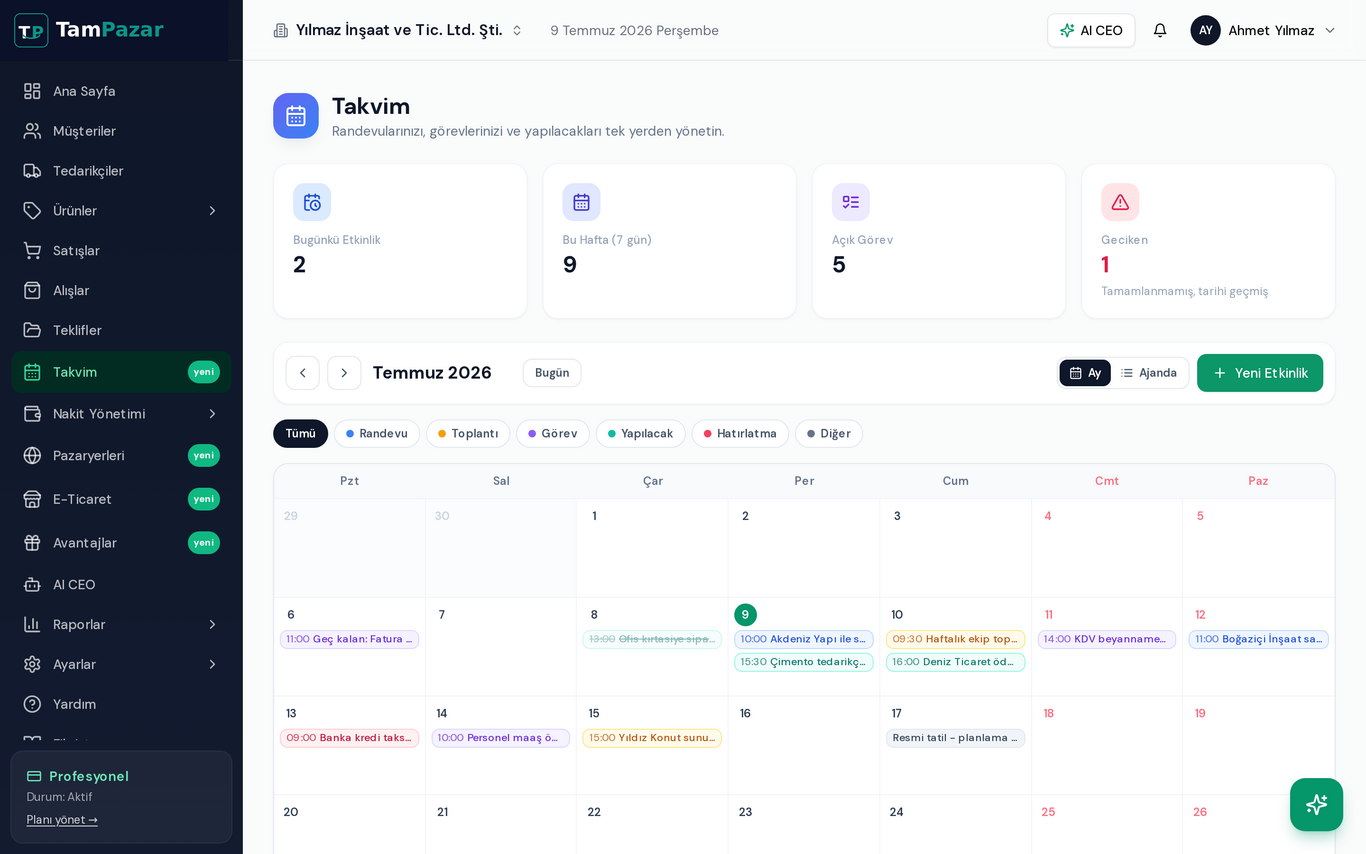Filter events by Toplantı chip
Screen dimensions: 1366x854
[468, 434]
